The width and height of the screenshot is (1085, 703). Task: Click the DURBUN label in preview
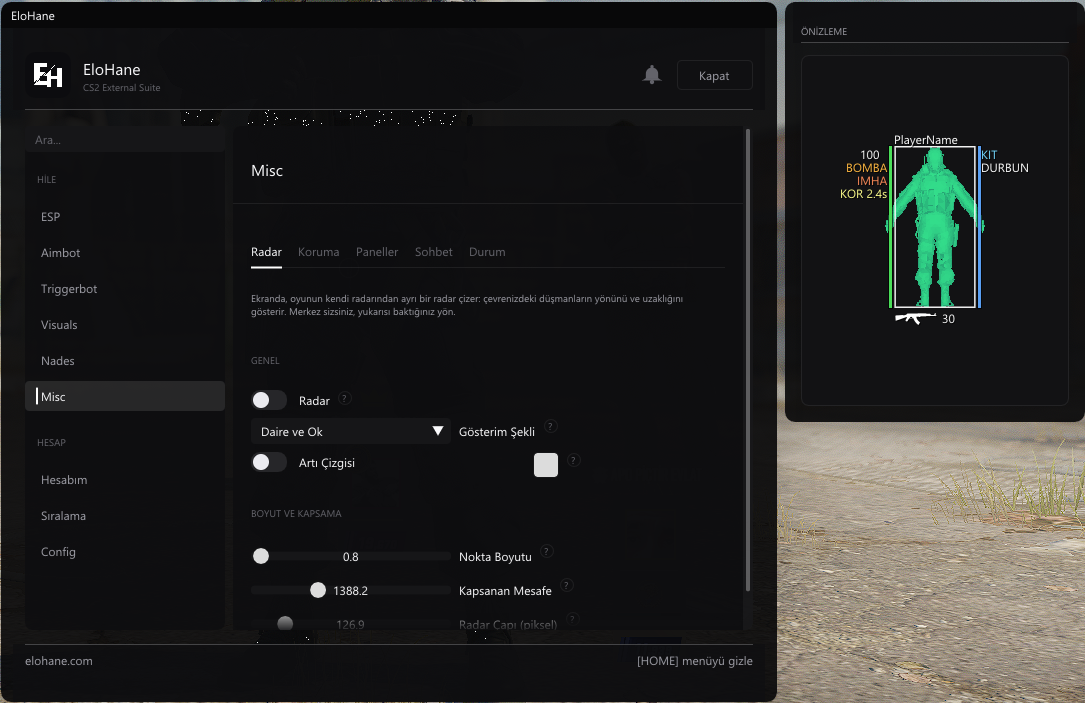(x=1005, y=167)
